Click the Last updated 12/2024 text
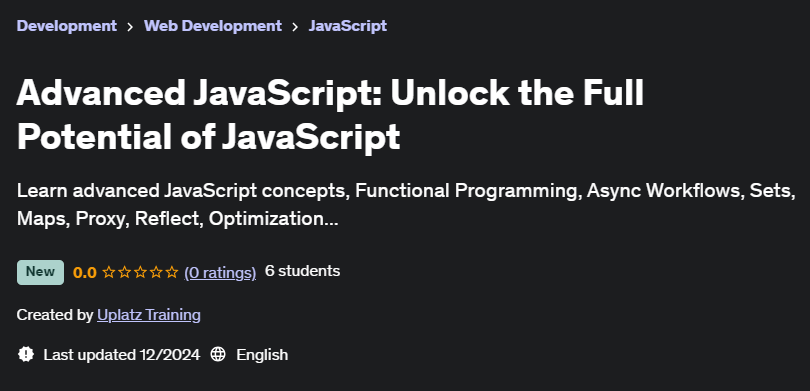The height and width of the screenshot is (391, 810). pos(121,355)
